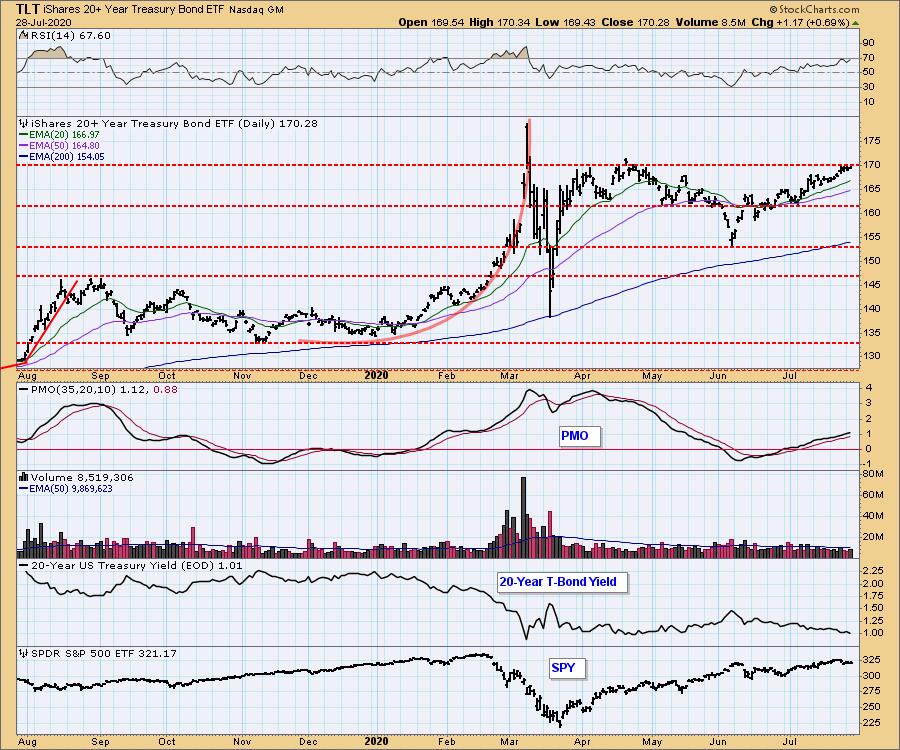This screenshot has width=900, height=750.
Task: Click the EMA(50) 164.80 legend text
Action: (x=64, y=146)
